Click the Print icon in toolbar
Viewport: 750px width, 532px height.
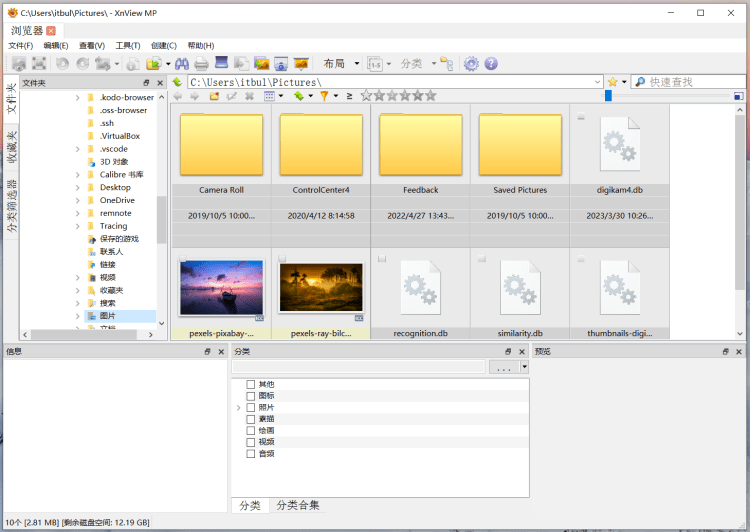point(201,64)
